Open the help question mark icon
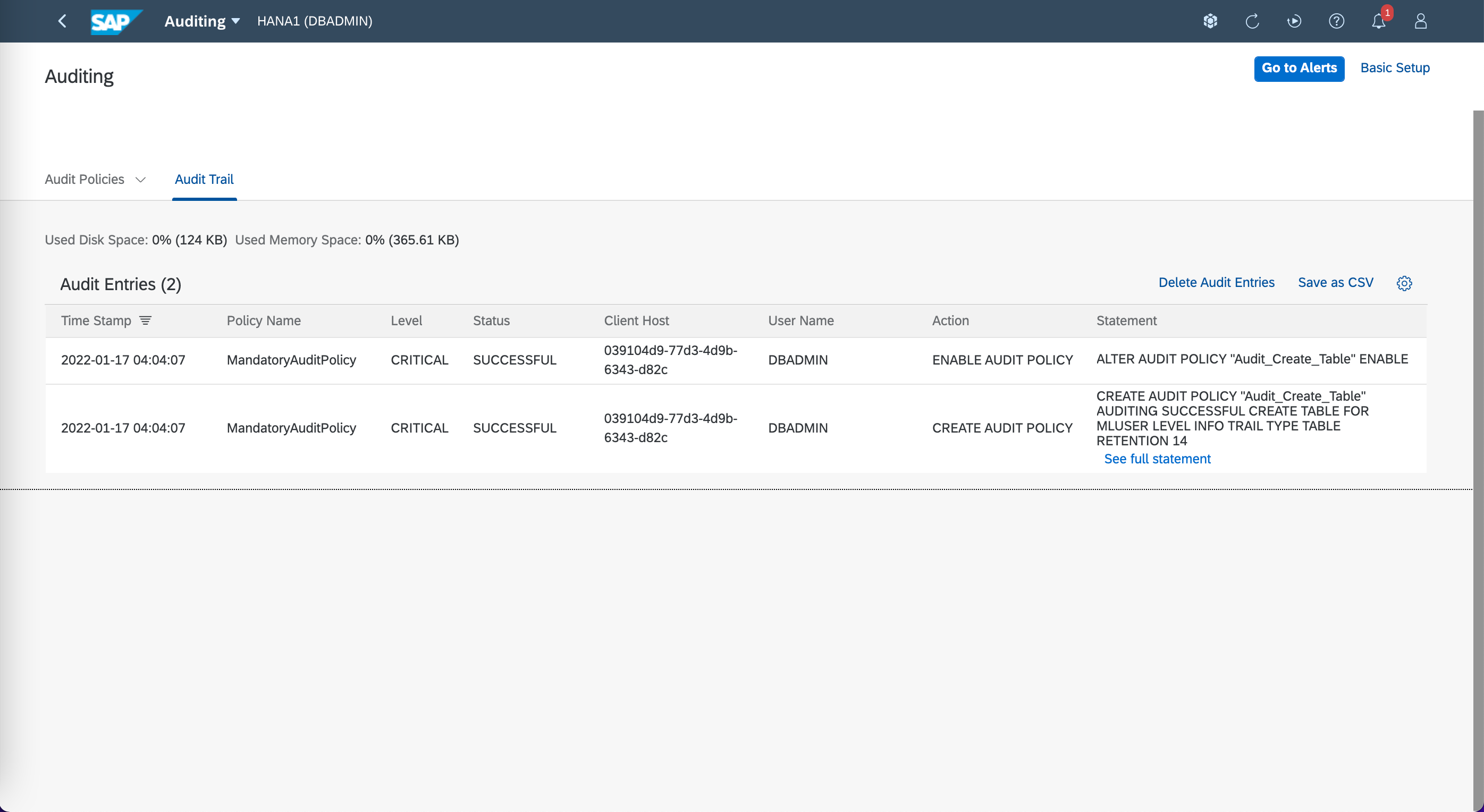The width and height of the screenshot is (1484, 812). (x=1336, y=21)
